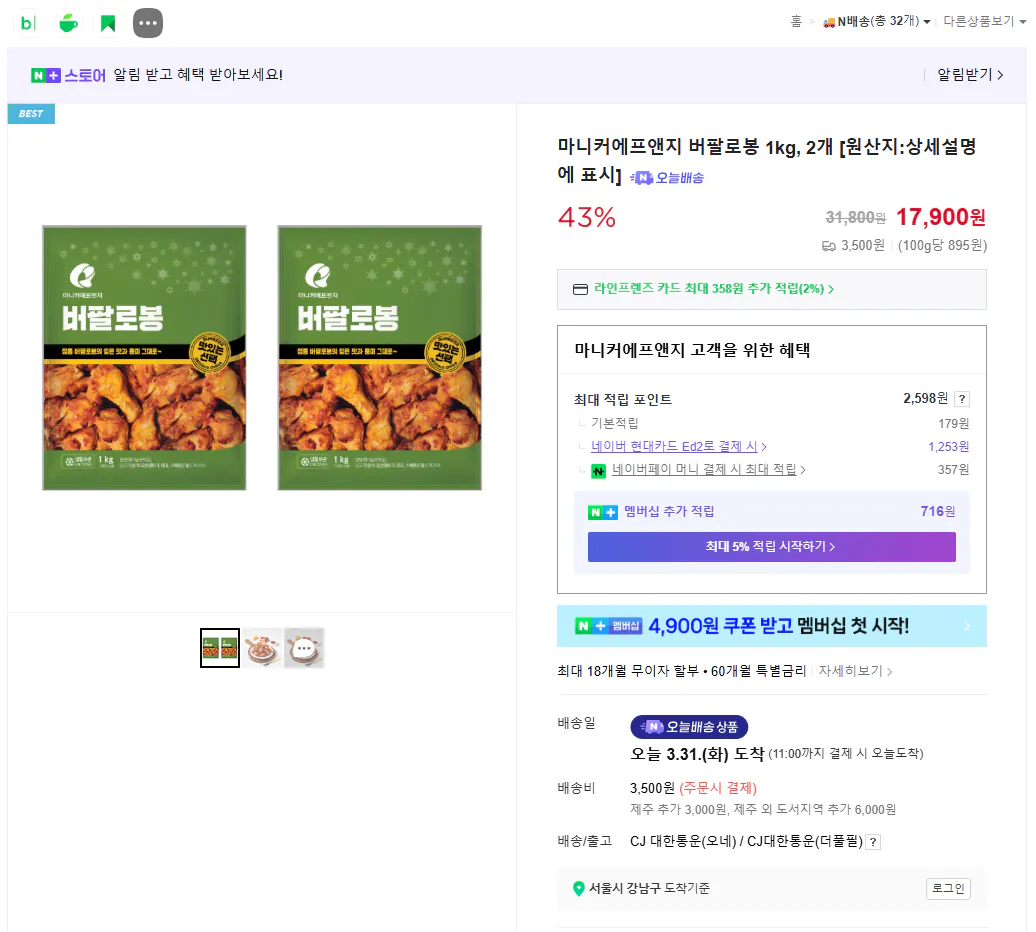Open the gray more options dots icon
Viewport: 1036px width, 932px height.
point(148,22)
